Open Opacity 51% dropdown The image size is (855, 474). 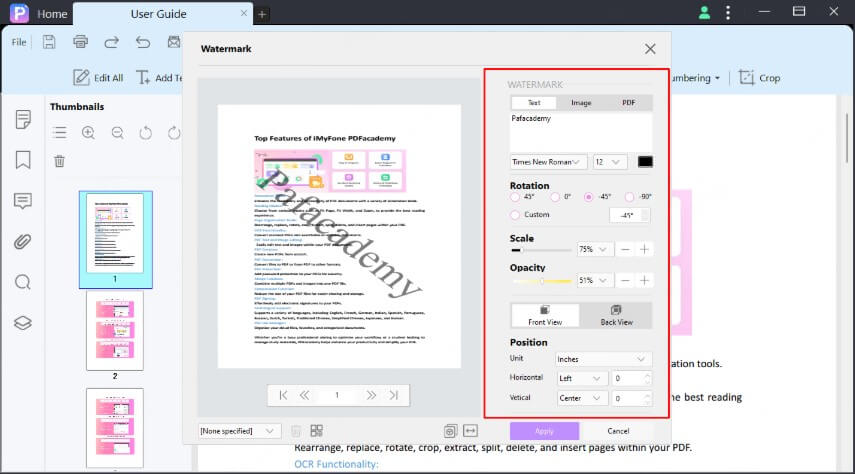click(595, 280)
